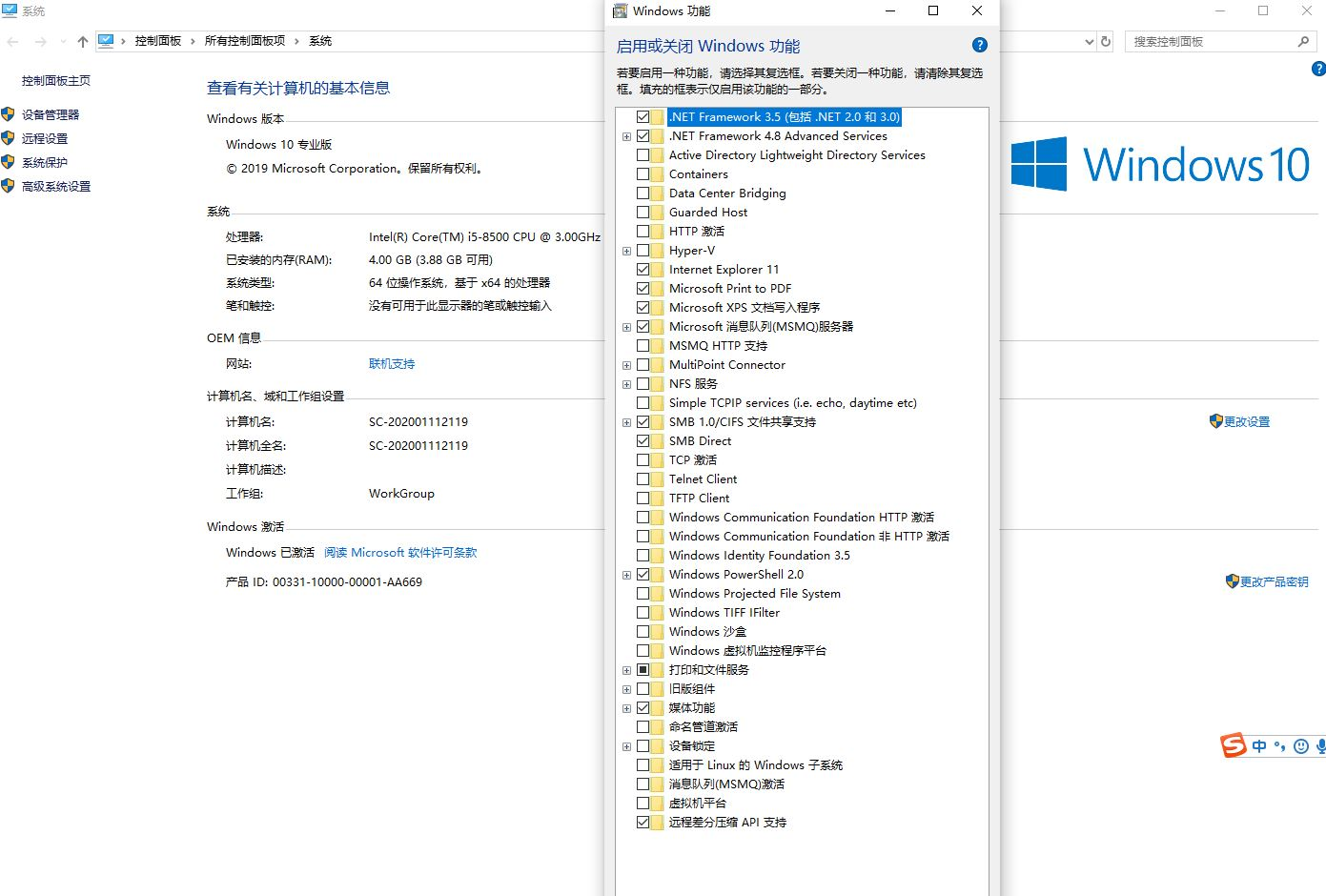This screenshot has width=1326, height=896.
Task: Uncheck .NET Framework 3.5 checkbox
Action: 643,117
